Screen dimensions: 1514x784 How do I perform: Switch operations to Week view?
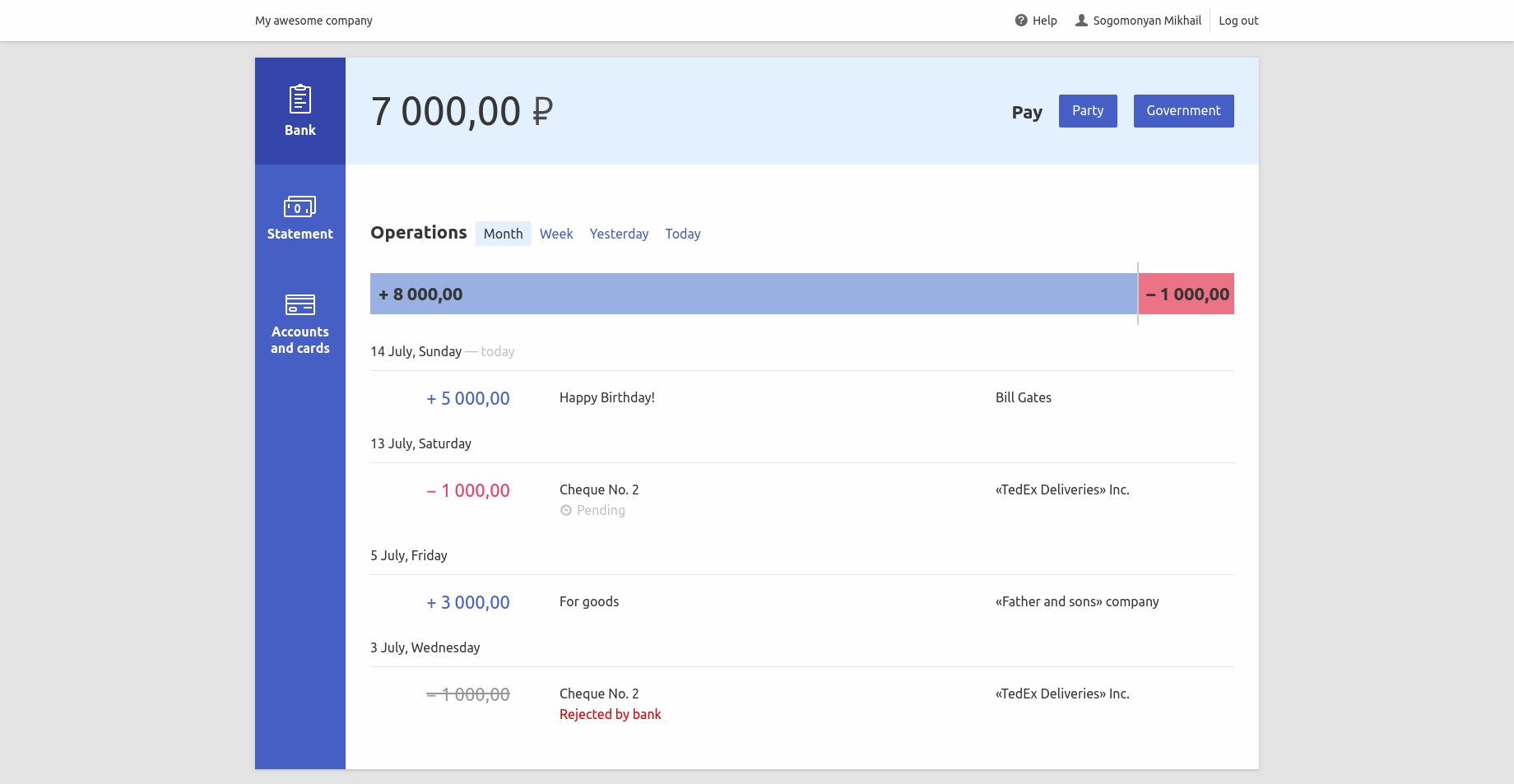(556, 234)
